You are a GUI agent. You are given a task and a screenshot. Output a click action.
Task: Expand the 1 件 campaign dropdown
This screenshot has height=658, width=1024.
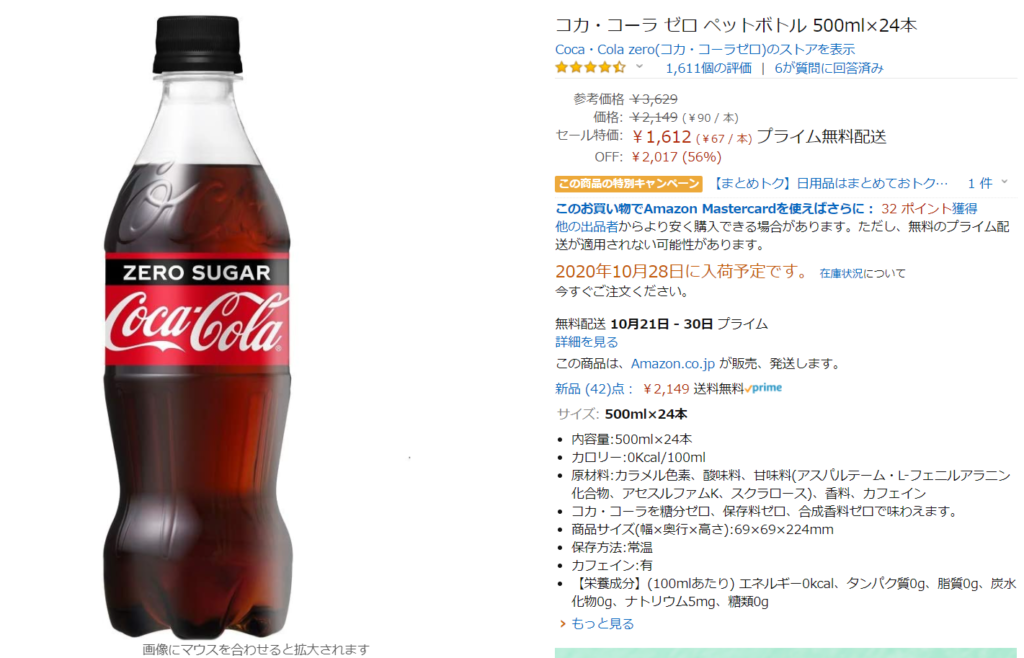987,183
